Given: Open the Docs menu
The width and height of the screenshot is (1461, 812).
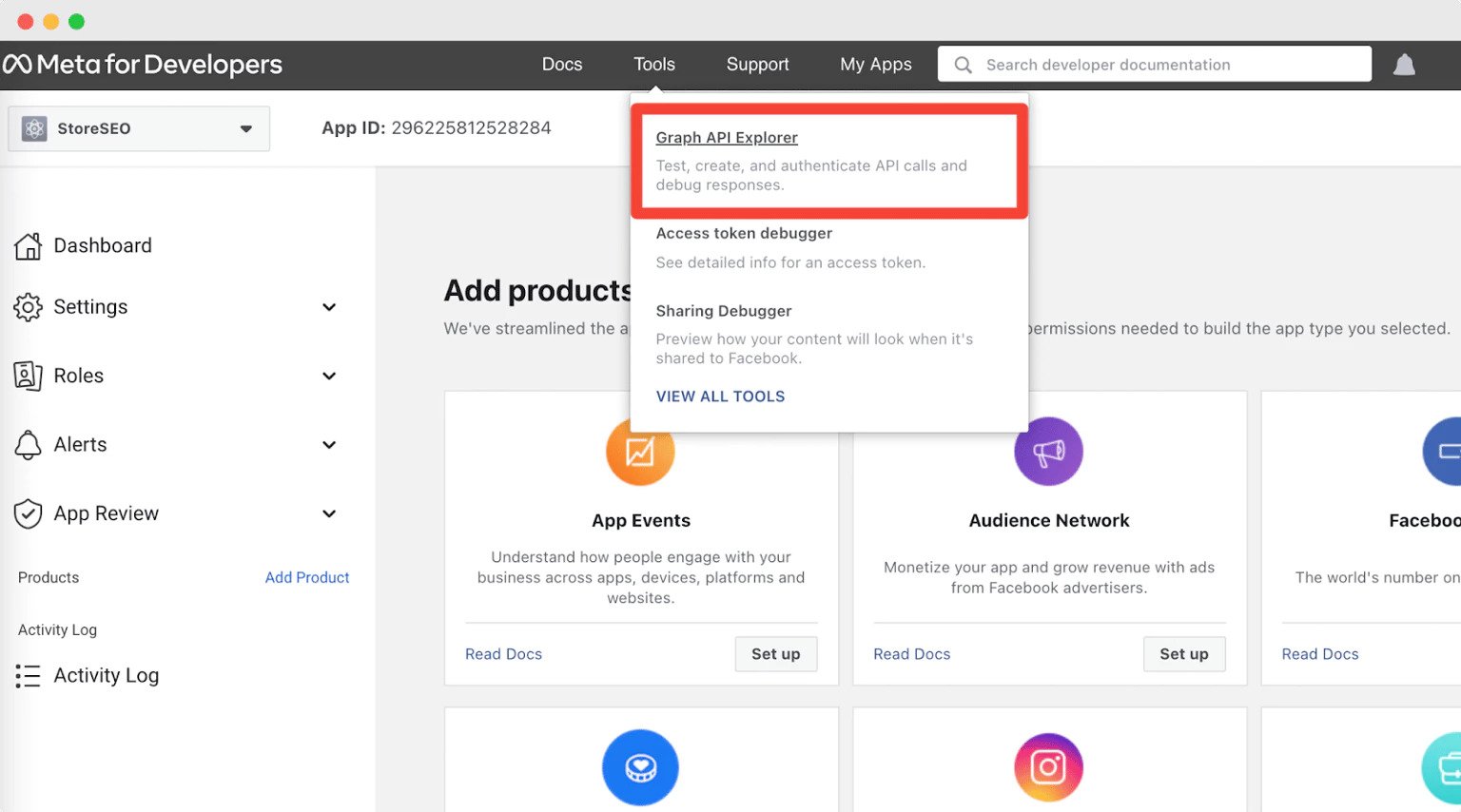Looking at the screenshot, I should coord(562,65).
